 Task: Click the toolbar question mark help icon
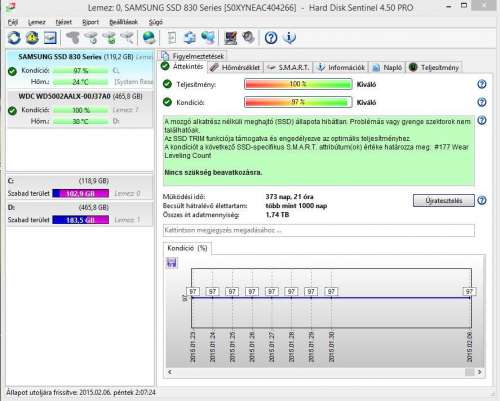point(271,38)
